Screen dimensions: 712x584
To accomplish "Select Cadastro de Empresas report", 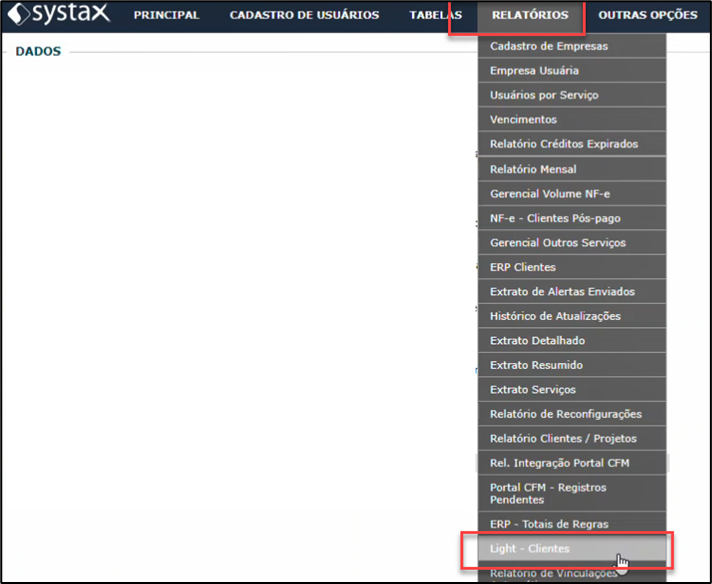I will 572,46.
